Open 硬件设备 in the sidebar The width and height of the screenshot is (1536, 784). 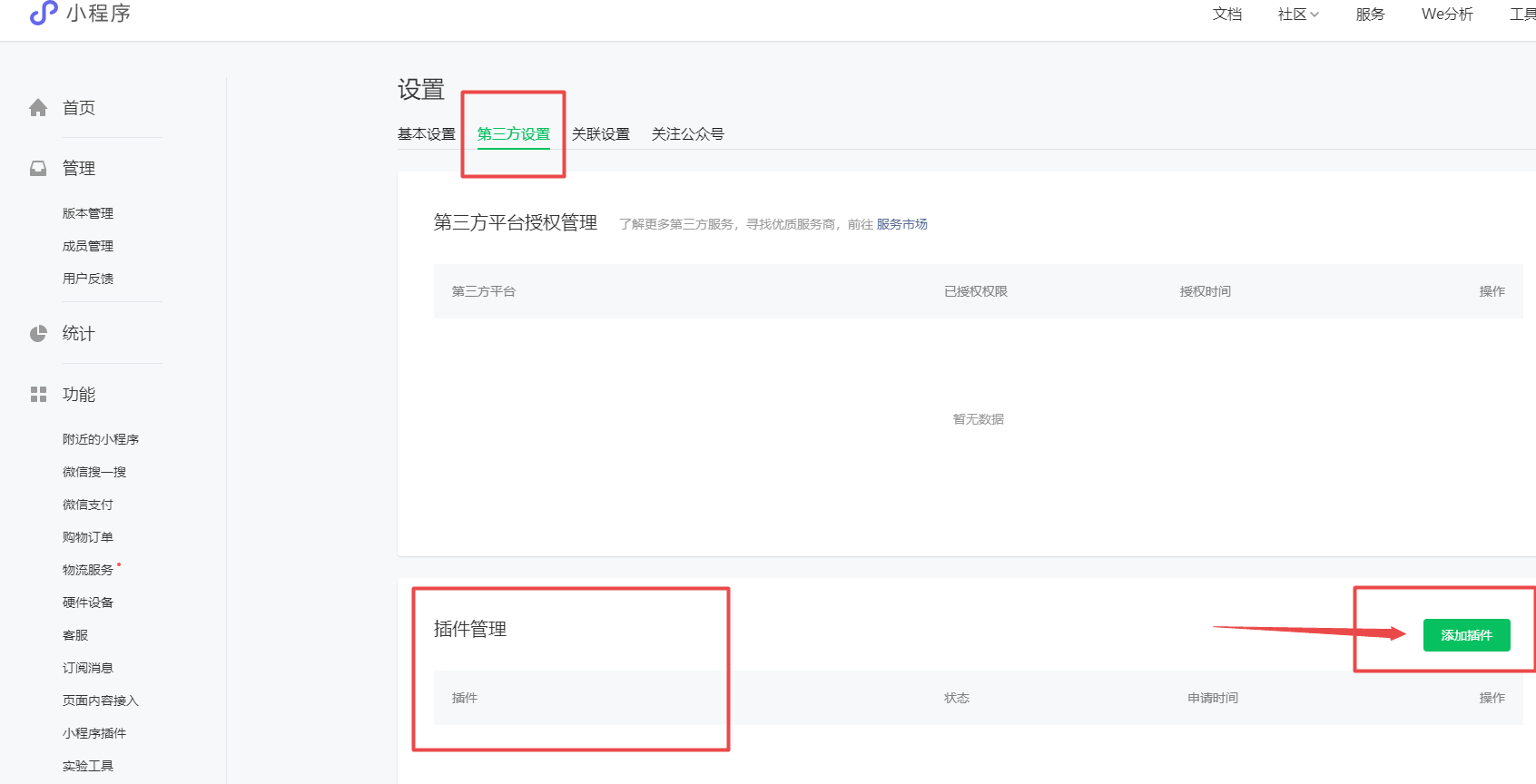88,603
